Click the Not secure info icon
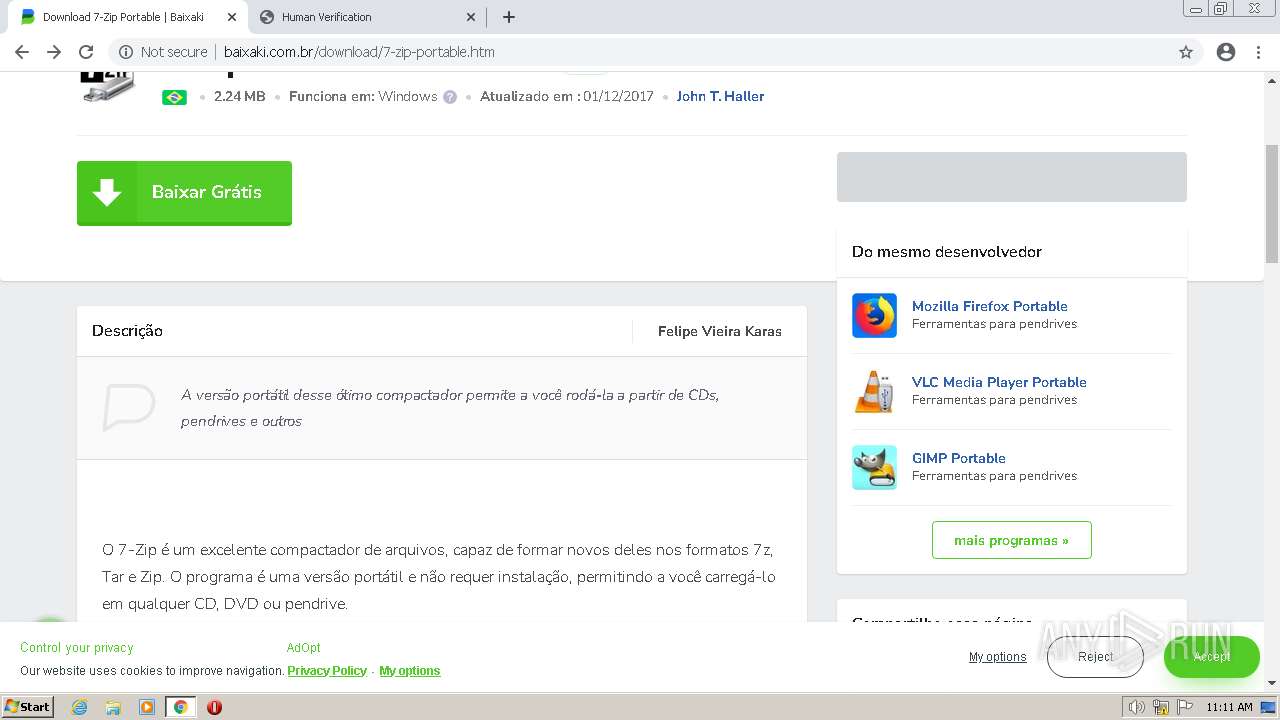 coord(126,52)
